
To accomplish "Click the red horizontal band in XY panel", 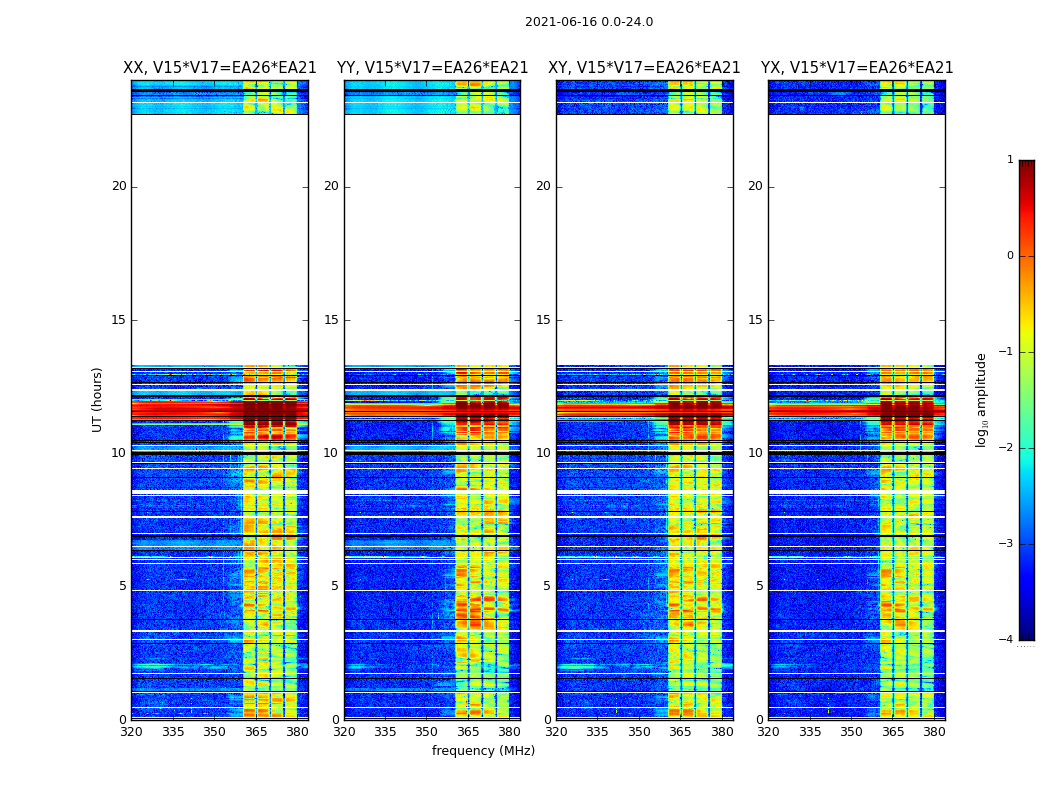I will (612, 410).
